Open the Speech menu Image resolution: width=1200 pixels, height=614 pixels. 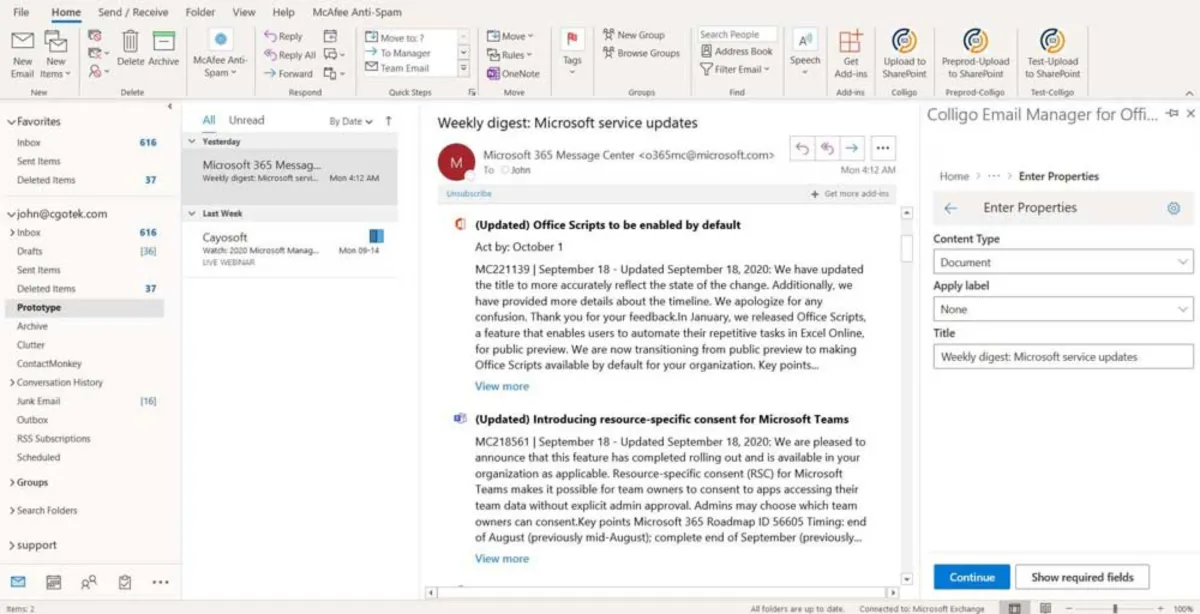805,49
